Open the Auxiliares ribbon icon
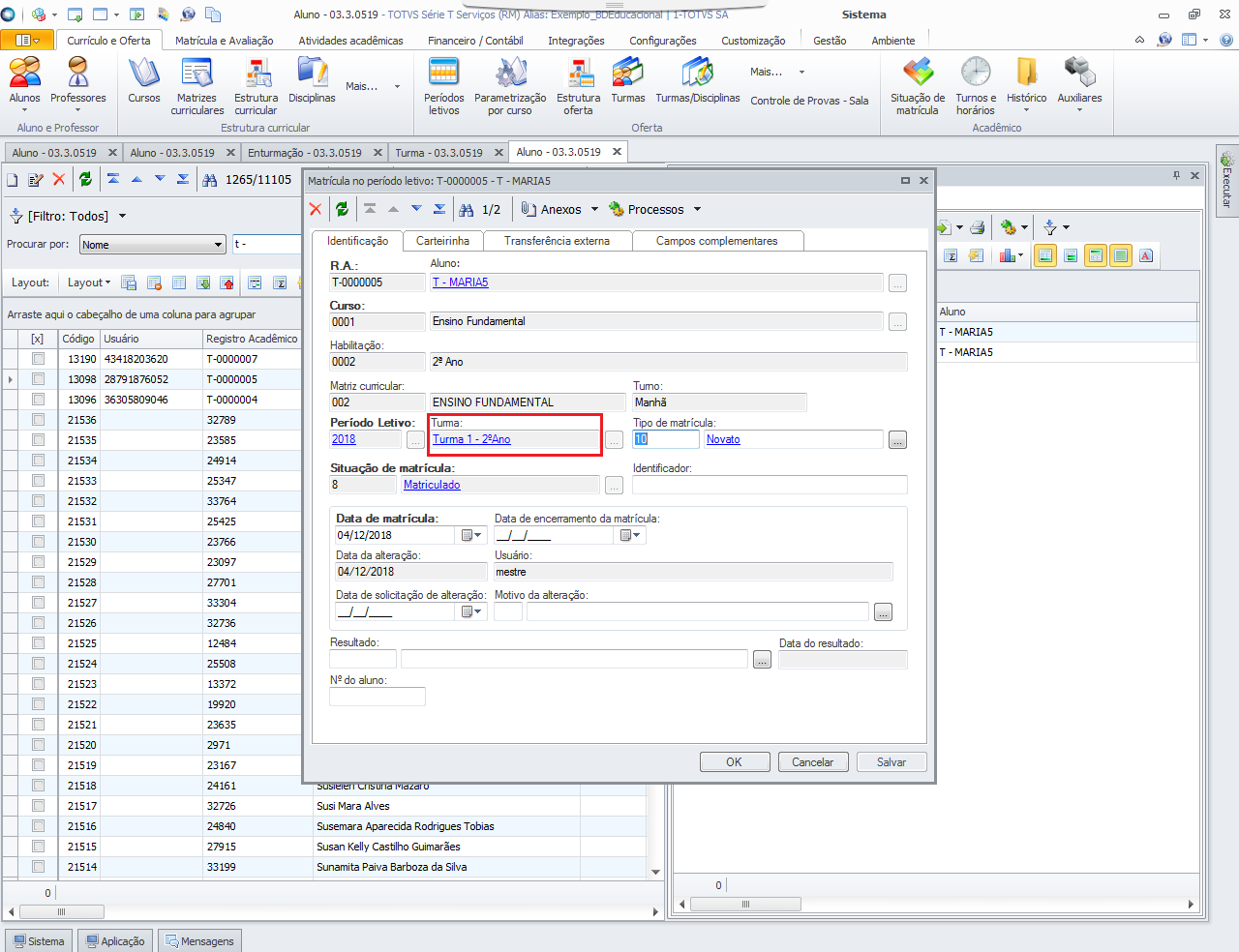1239x952 pixels. (1079, 80)
